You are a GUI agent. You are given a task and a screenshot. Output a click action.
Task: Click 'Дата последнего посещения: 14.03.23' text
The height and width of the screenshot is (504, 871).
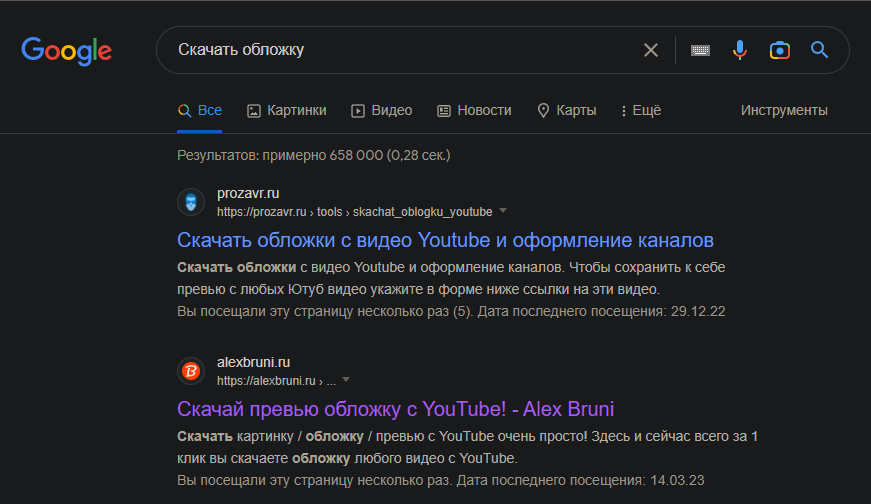[580, 480]
